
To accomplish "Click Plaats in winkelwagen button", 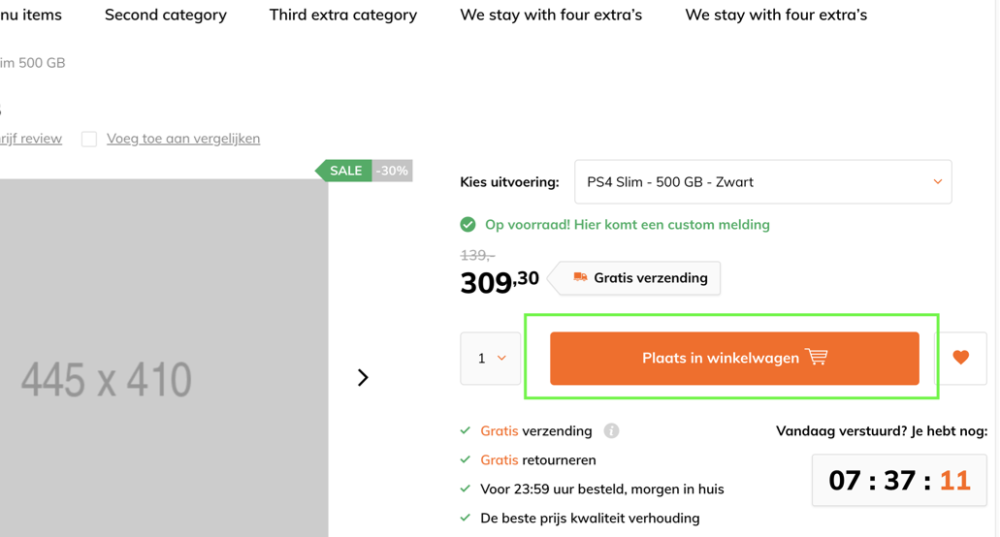I will pos(734,358).
